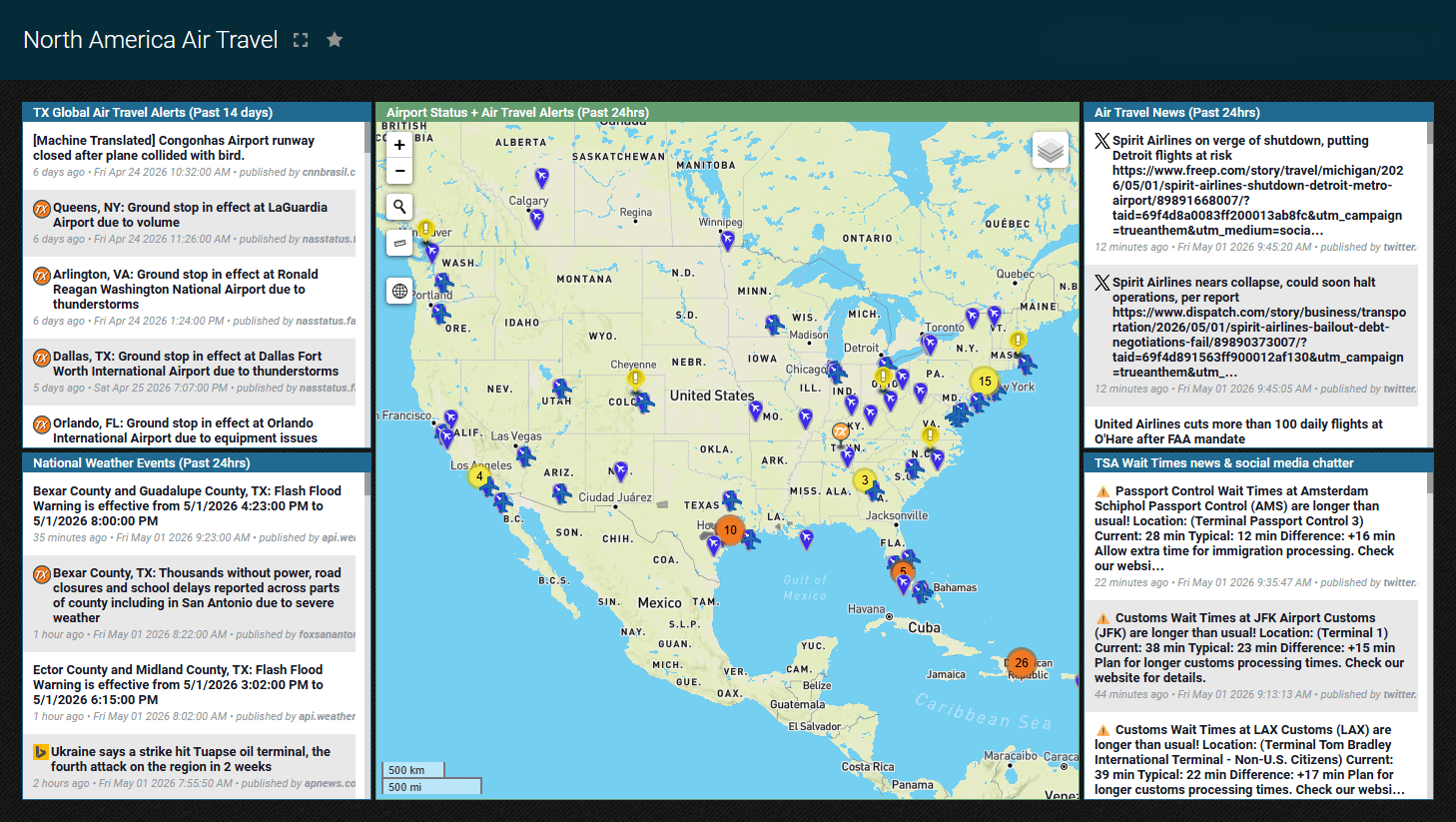Open the map layers selector
Viewport: 1456px width, 822px height.
[x=1051, y=151]
